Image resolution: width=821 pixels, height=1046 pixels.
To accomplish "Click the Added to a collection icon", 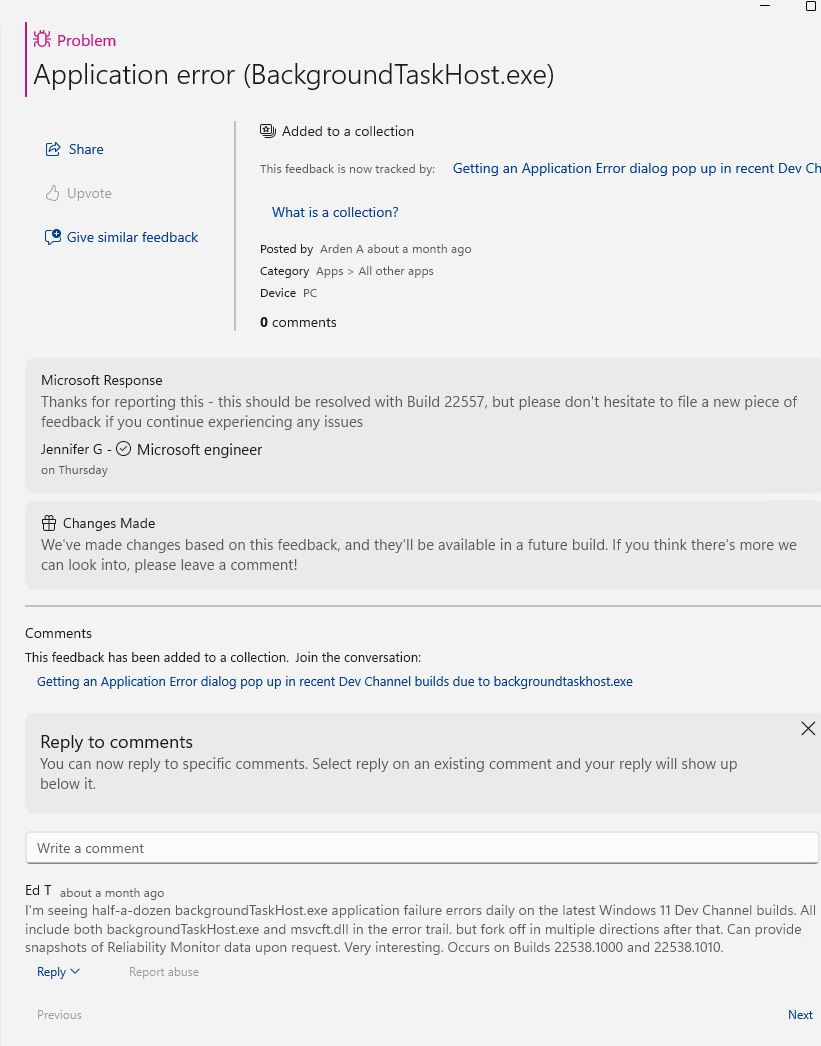I will [268, 131].
